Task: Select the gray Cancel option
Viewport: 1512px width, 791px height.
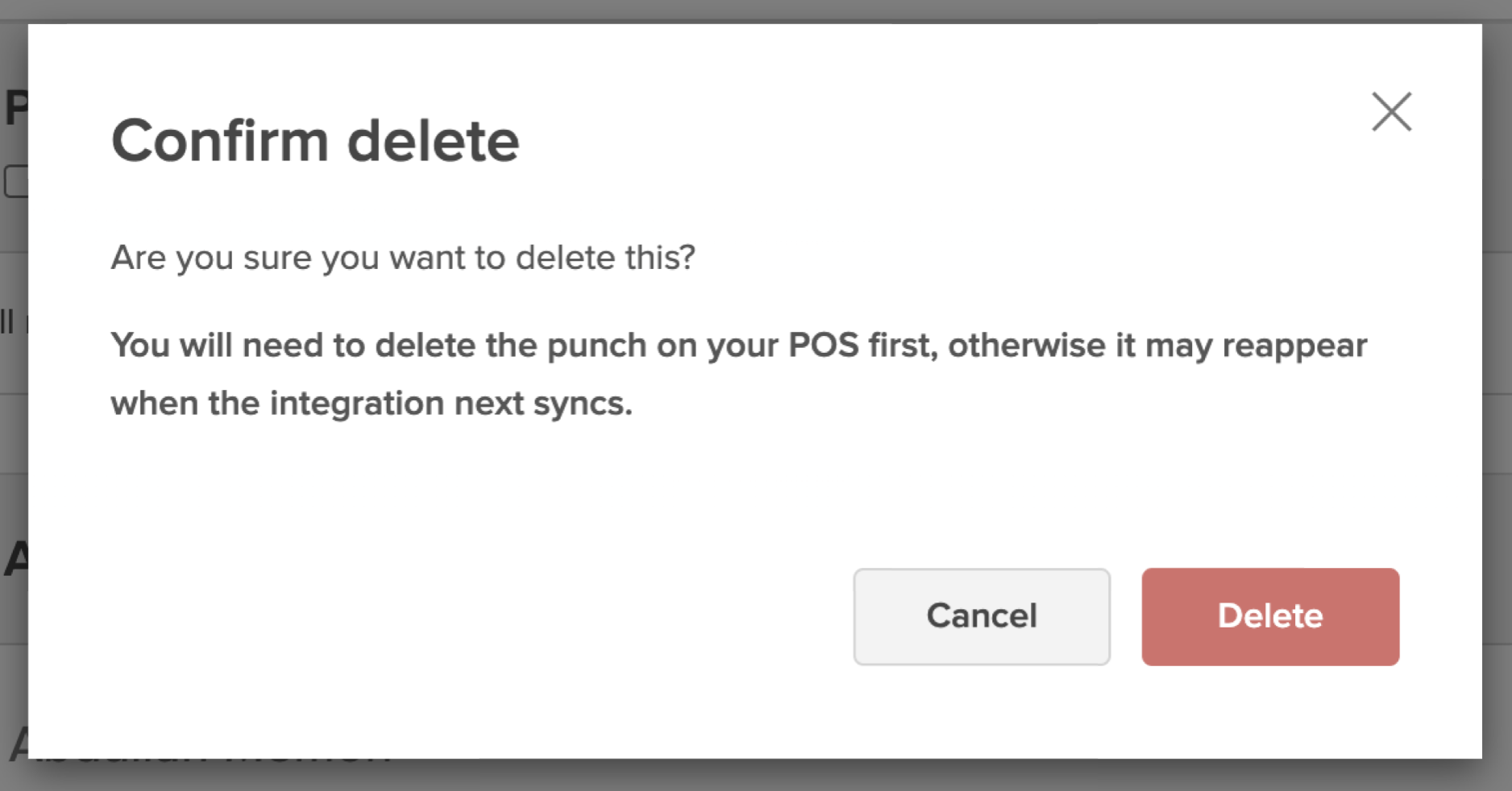Action: point(982,616)
